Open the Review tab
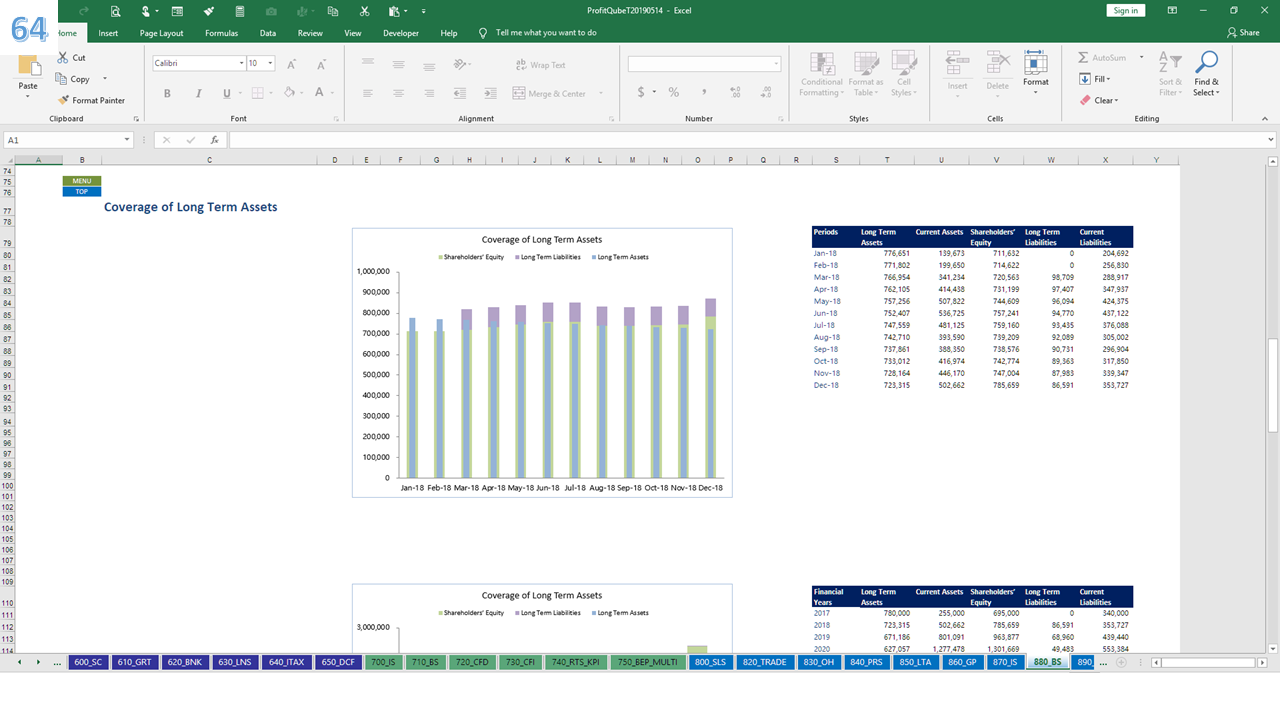This screenshot has height=720, width=1280. (x=310, y=33)
